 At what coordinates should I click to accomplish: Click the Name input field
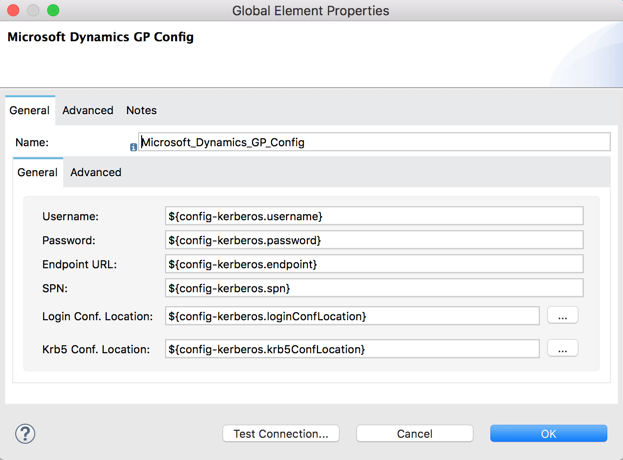[x=374, y=142]
